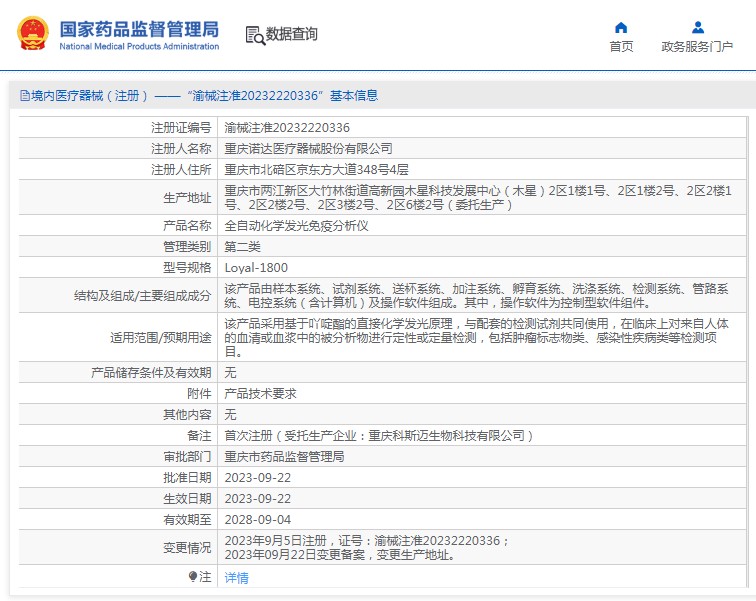This screenshot has width=756, height=601.
Task: Select 境内医疗器械（注册）breadcrumb text
Action: 90,95
